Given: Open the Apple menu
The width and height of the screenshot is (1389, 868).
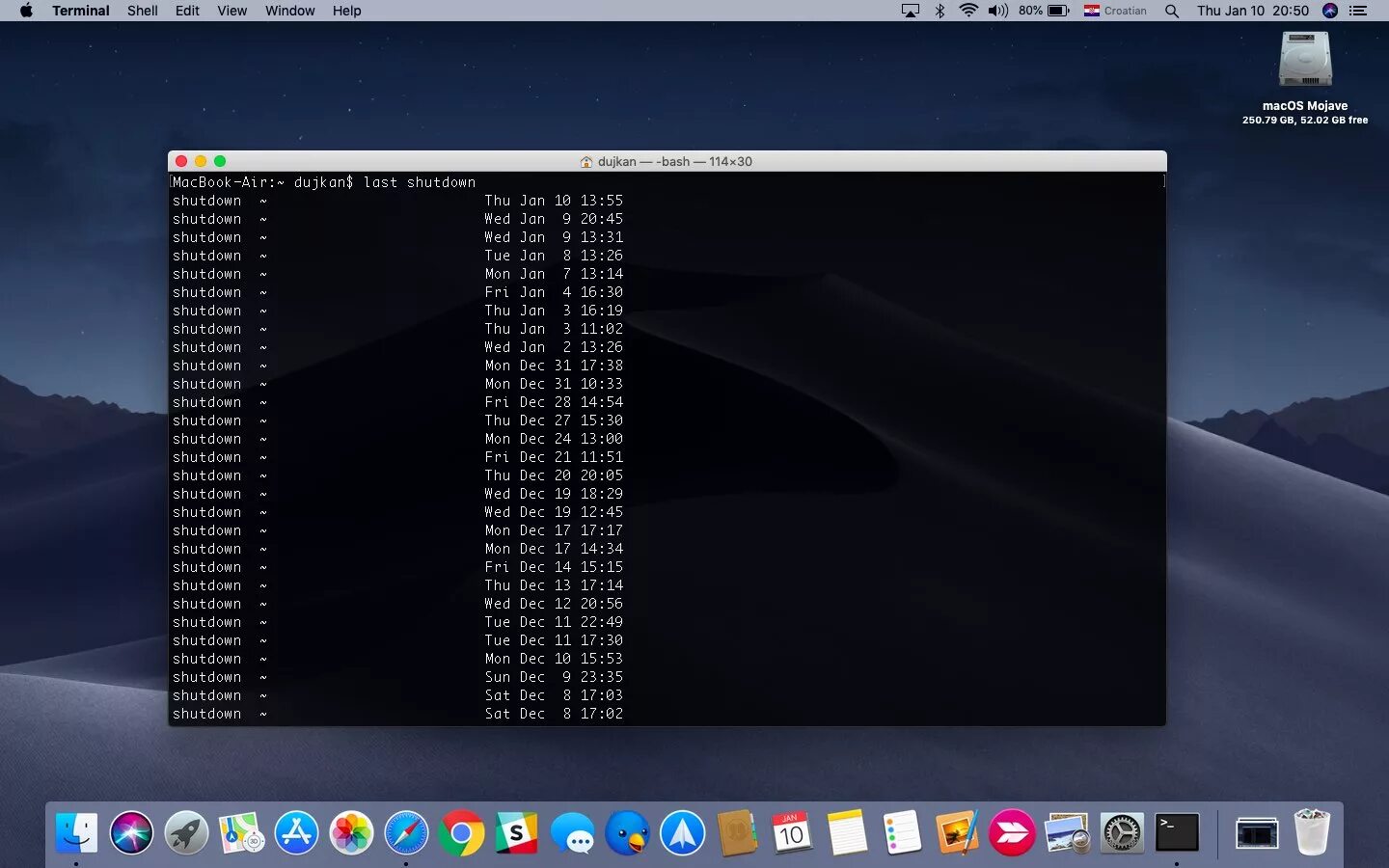Looking at the screenshot, I should click(26, 11).
